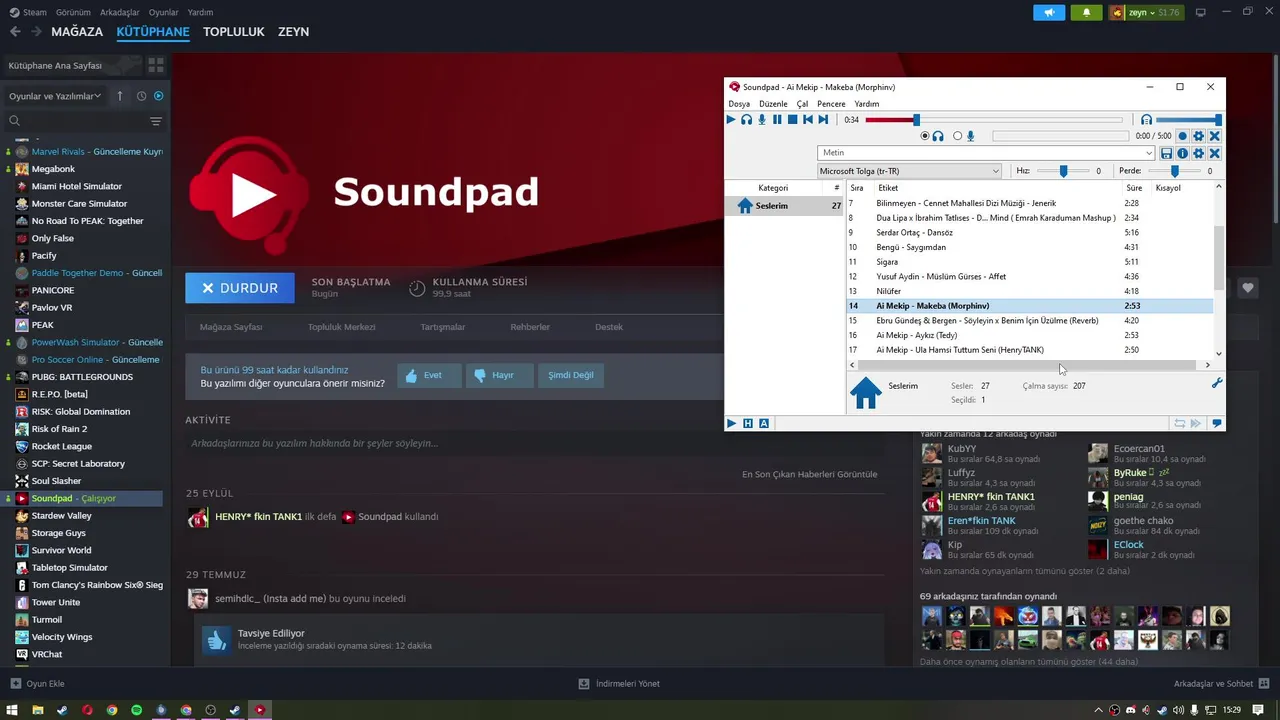The width and height of the screenshot is (1280, 720).
Task: Play the selected sound in Soundpad toolbar
Action: tap(731, 119)
